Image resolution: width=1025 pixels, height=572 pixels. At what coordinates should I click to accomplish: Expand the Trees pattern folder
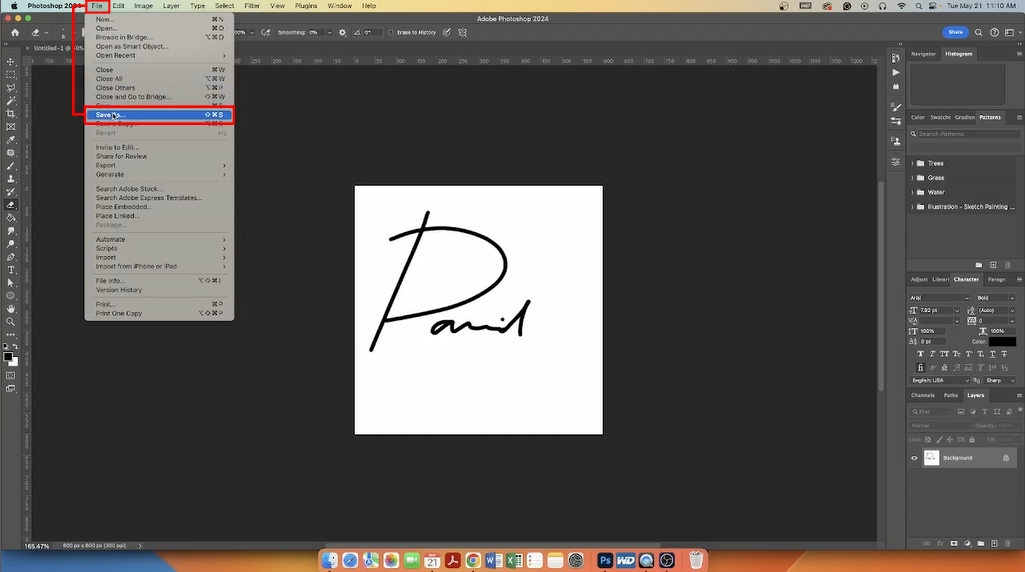click(x=913, y=163)
